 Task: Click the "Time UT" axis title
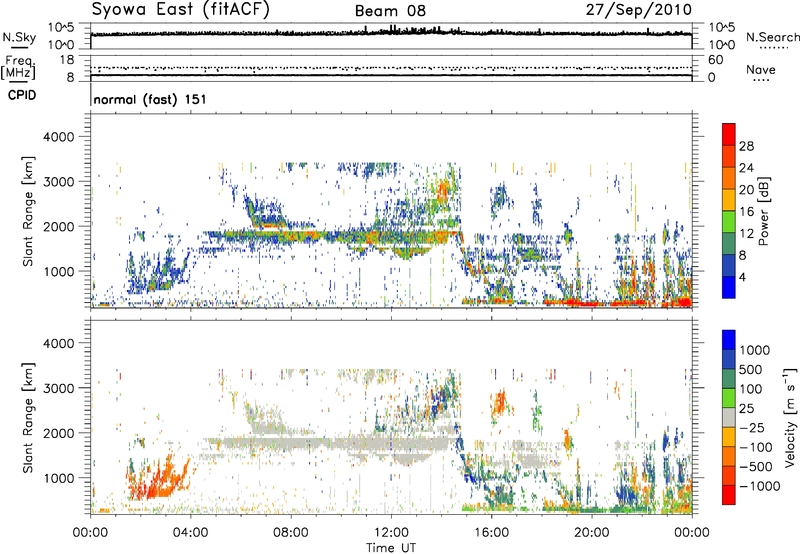391,548
